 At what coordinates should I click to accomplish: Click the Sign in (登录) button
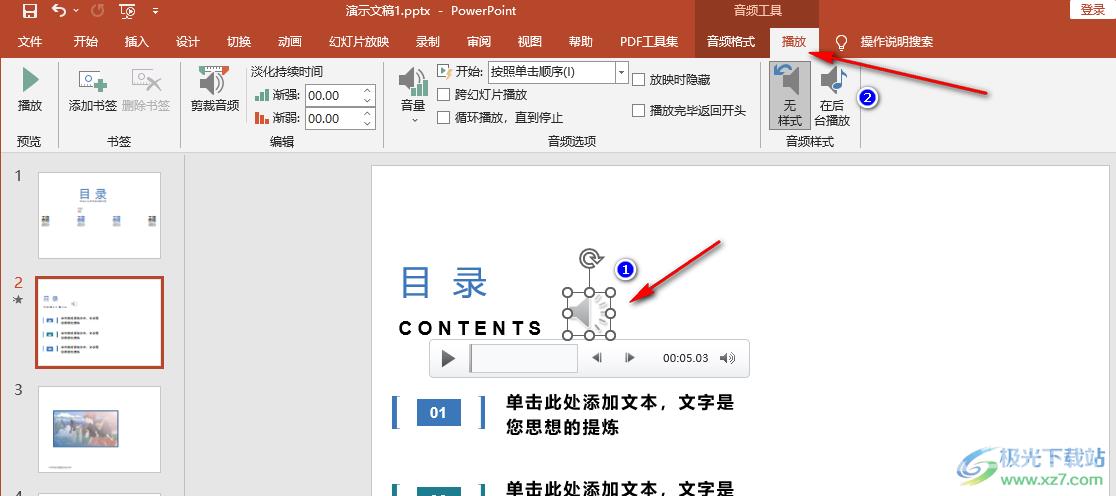coord(1093,9)
